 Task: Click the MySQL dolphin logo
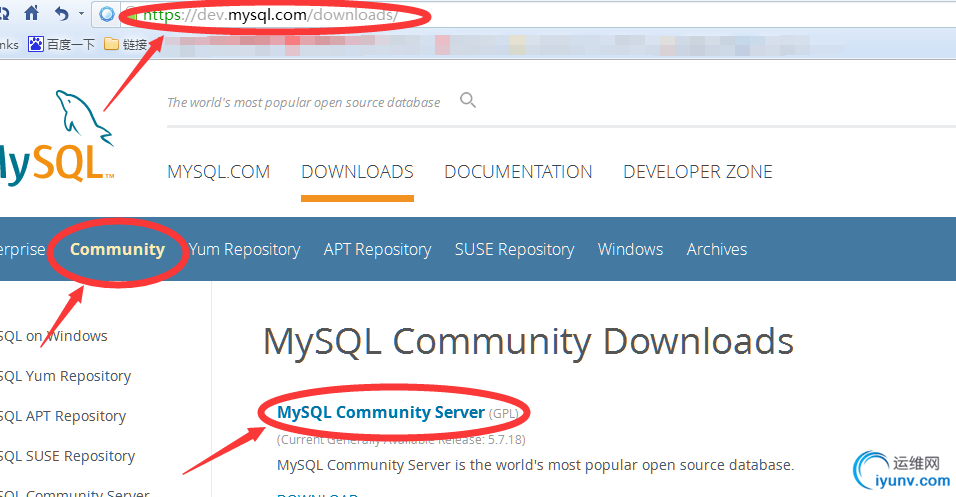(57, 137)
